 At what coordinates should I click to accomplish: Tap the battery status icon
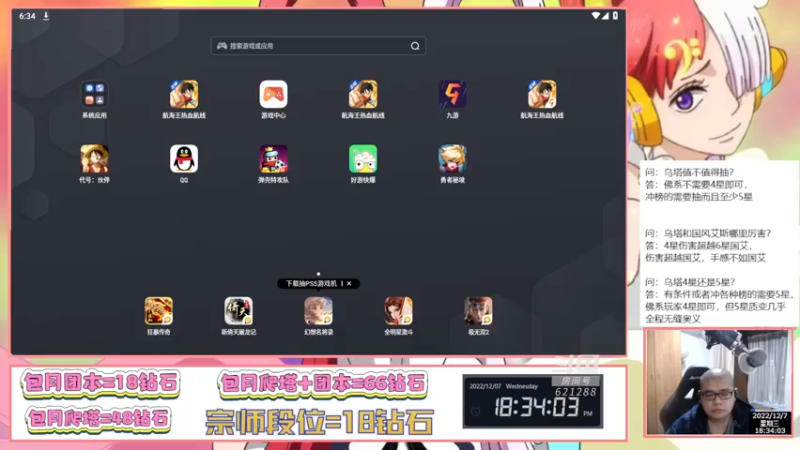point(615,16)
